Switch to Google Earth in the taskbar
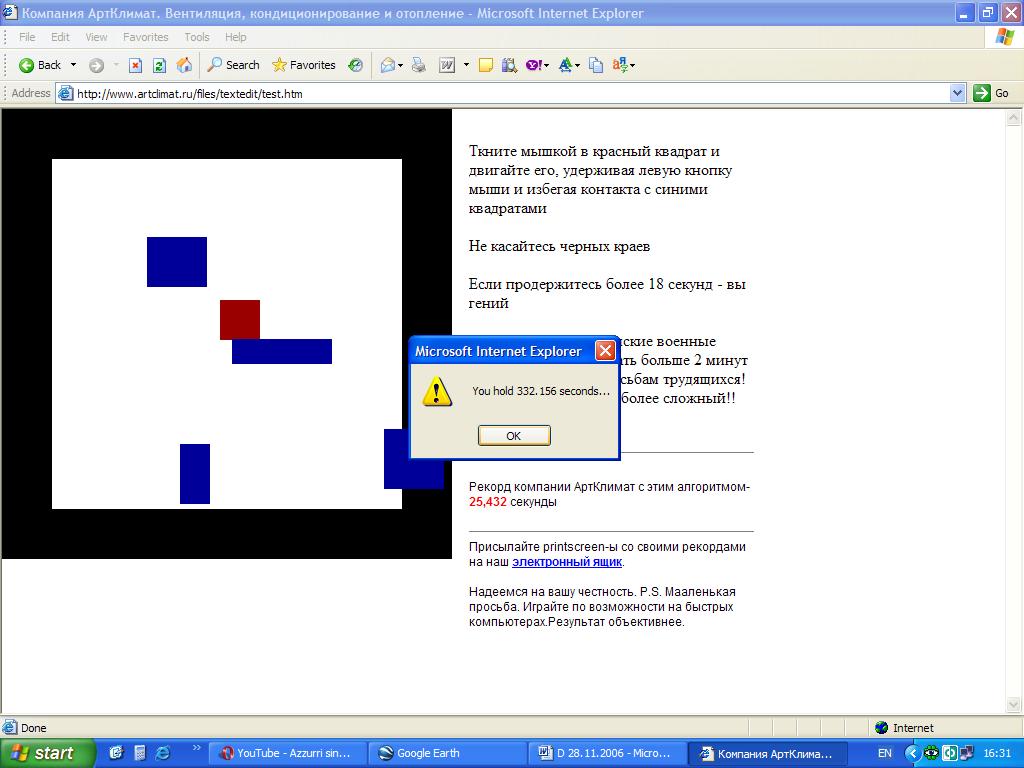 447,753
